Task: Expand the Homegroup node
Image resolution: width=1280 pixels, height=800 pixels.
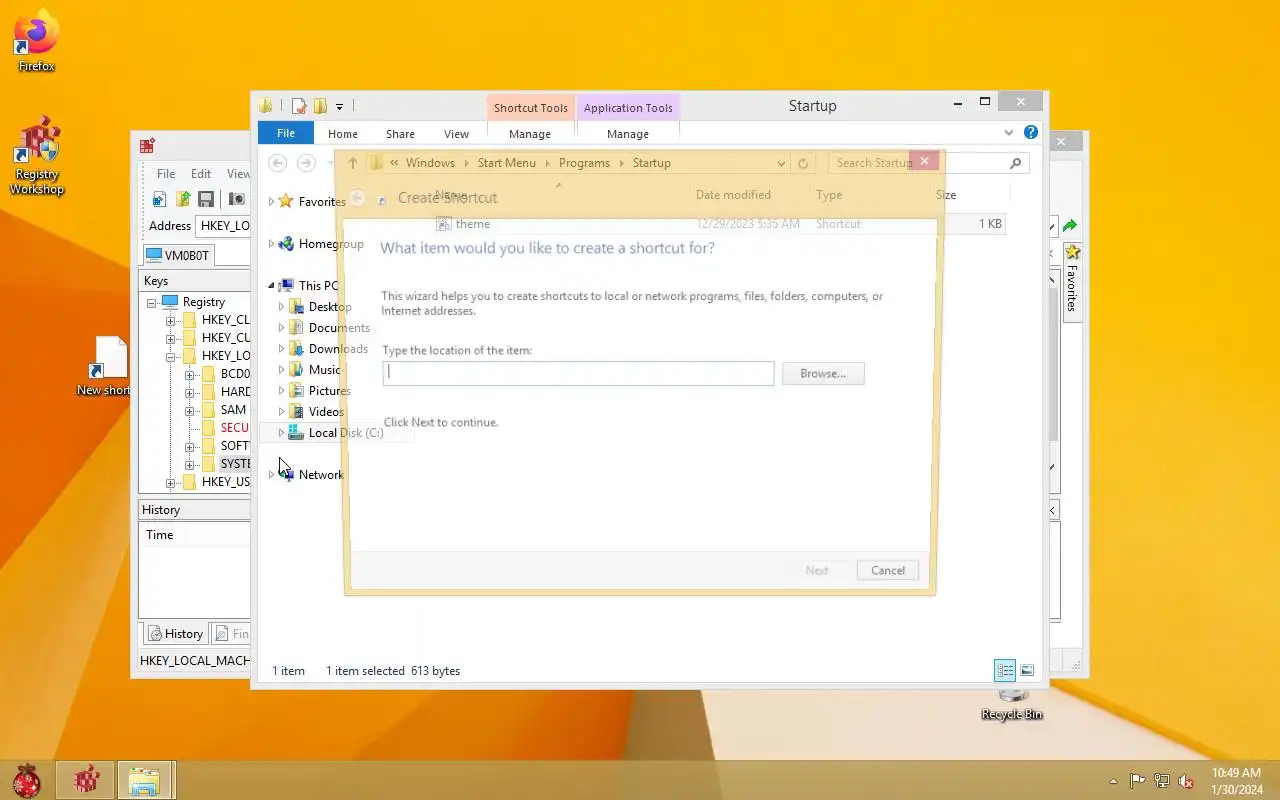Action: [x=271, y=244]
